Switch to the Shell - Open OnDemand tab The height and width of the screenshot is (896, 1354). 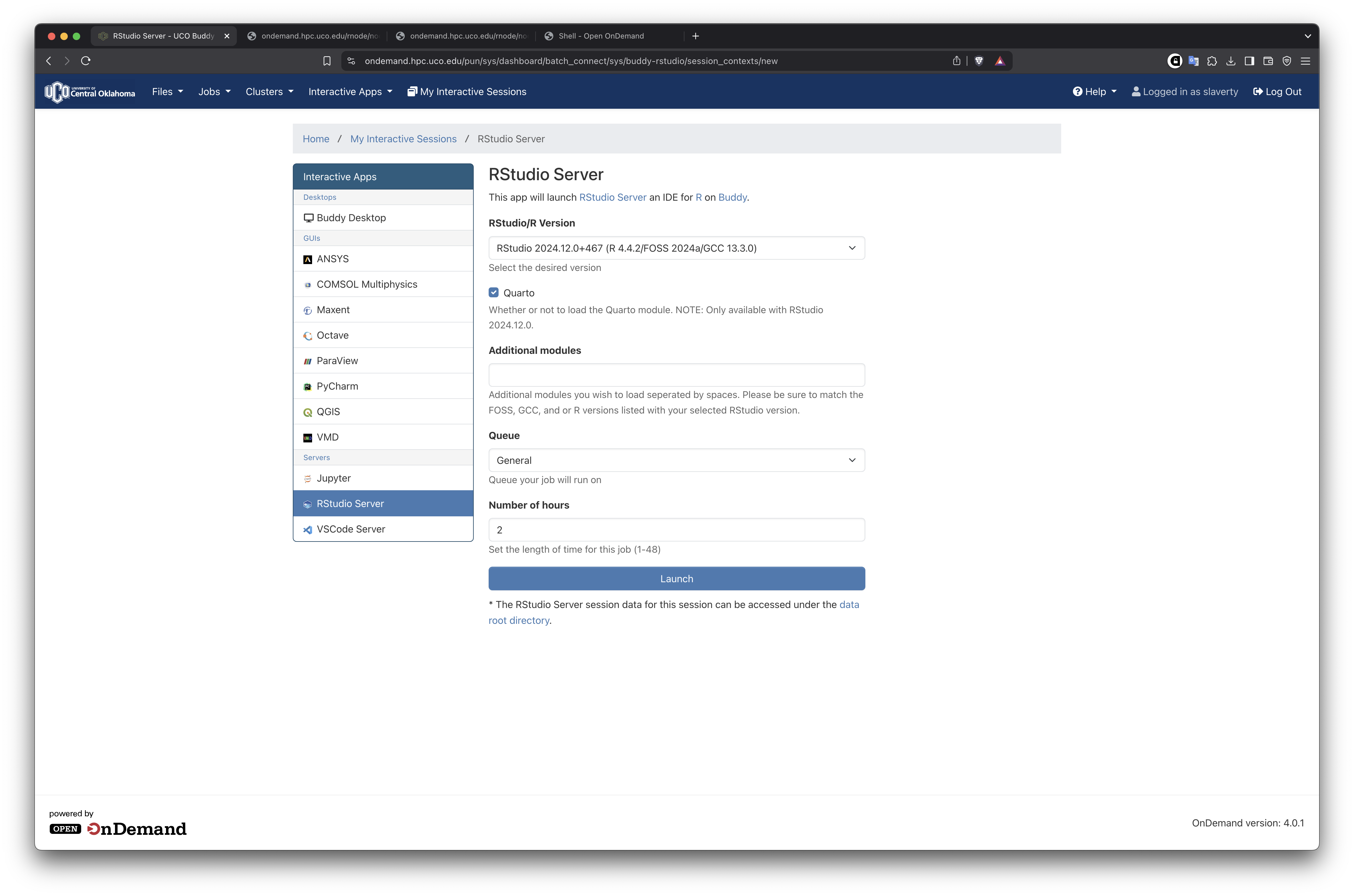point(601,36)
